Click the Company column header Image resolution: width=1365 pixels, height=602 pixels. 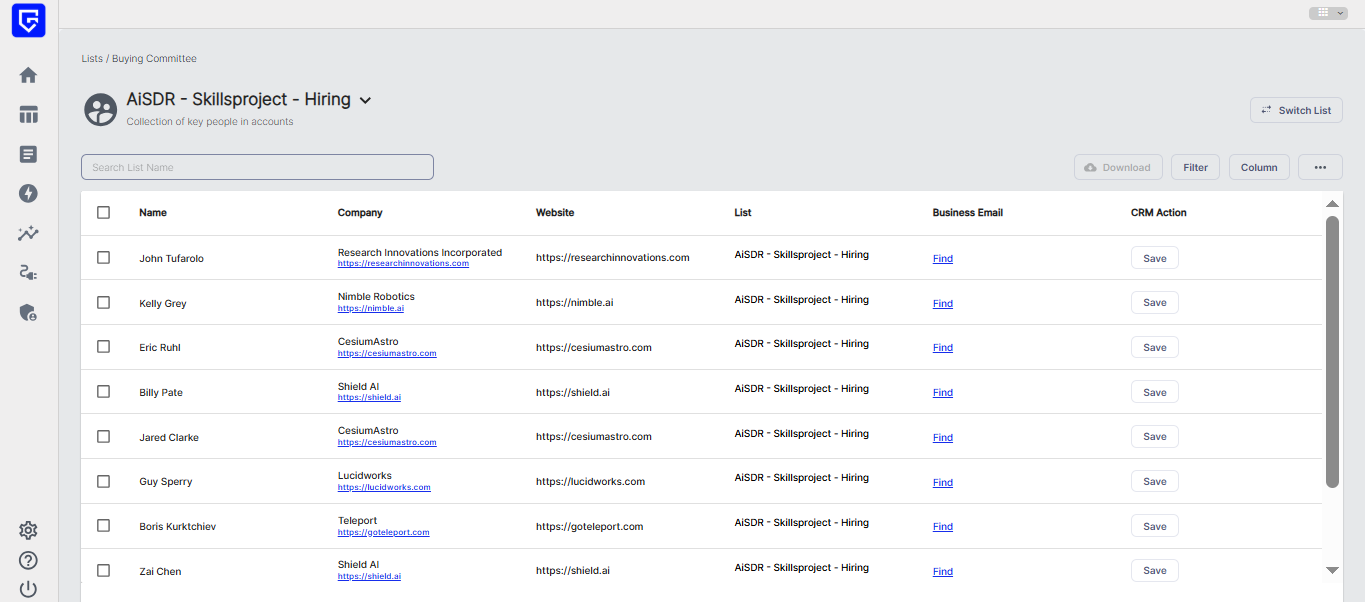(360, 213)
